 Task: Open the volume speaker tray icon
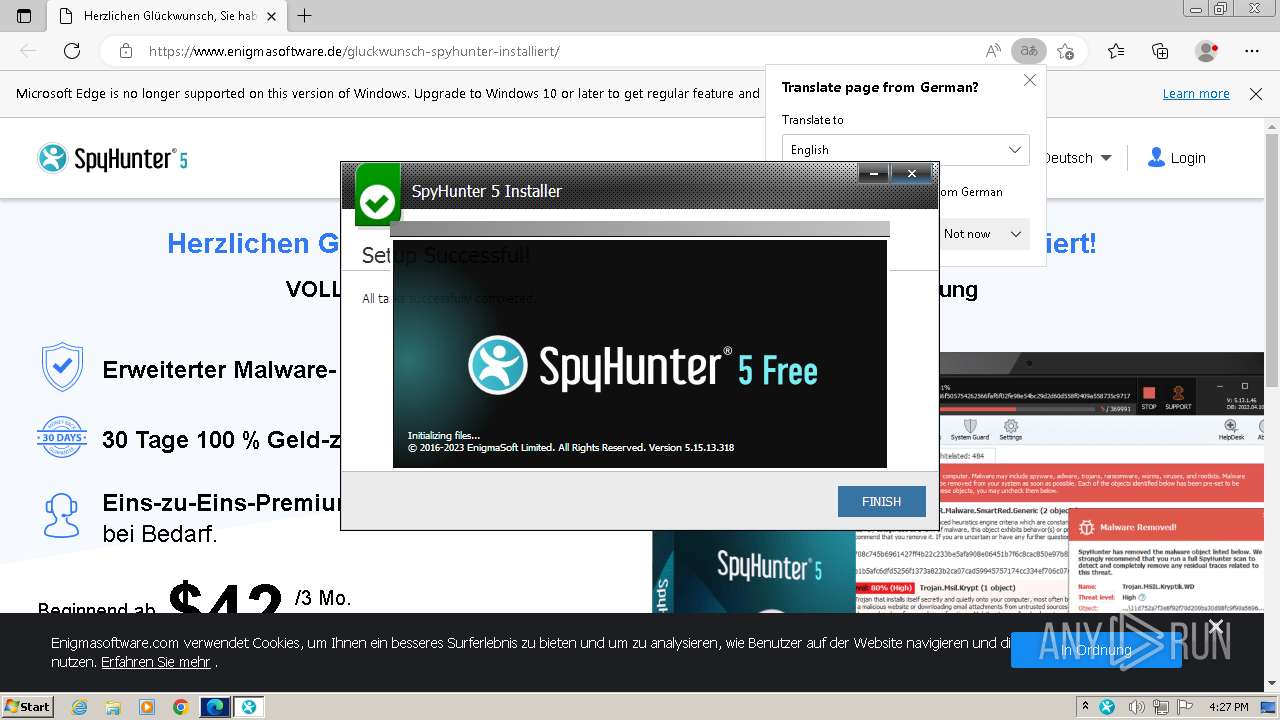[1138, 707]
